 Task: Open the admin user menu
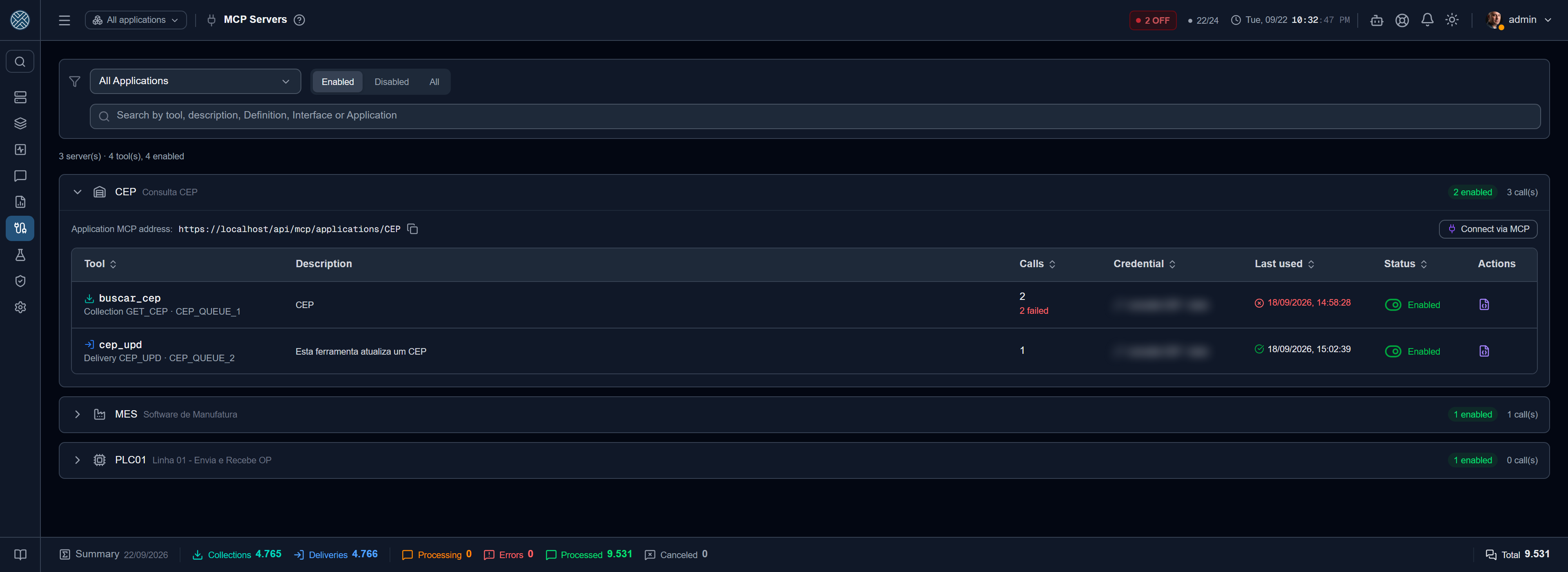[1519, 20]
